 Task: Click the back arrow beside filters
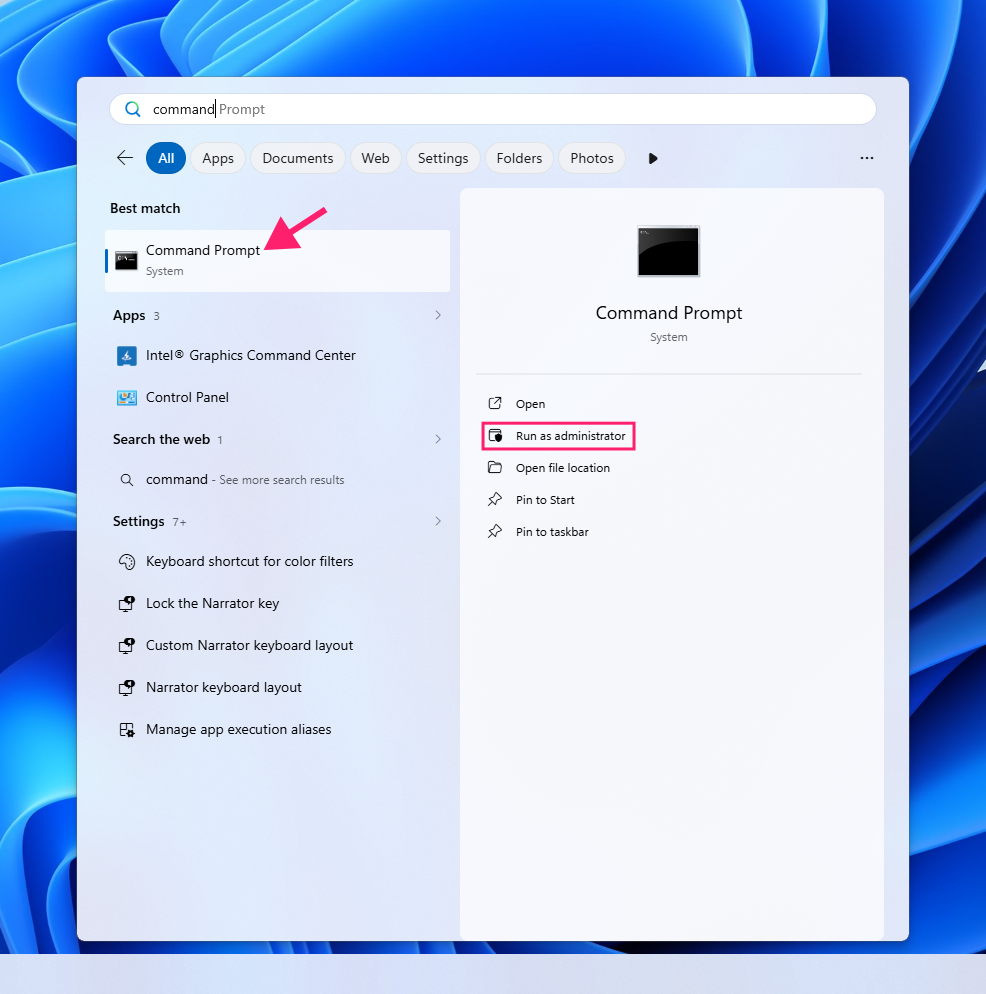(x=125, y=158)
